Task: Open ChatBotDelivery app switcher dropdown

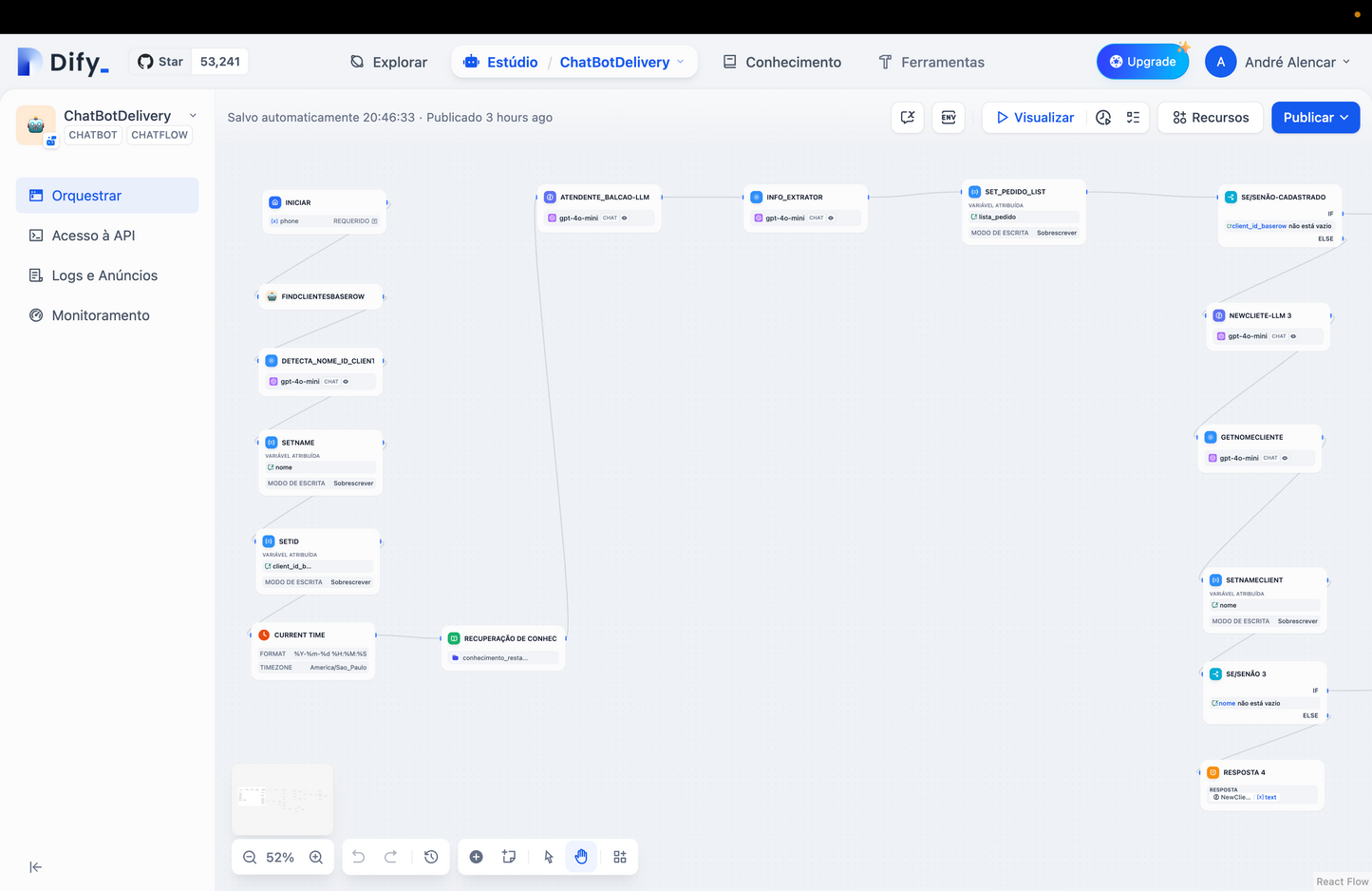Action: (x=622, y=62)
